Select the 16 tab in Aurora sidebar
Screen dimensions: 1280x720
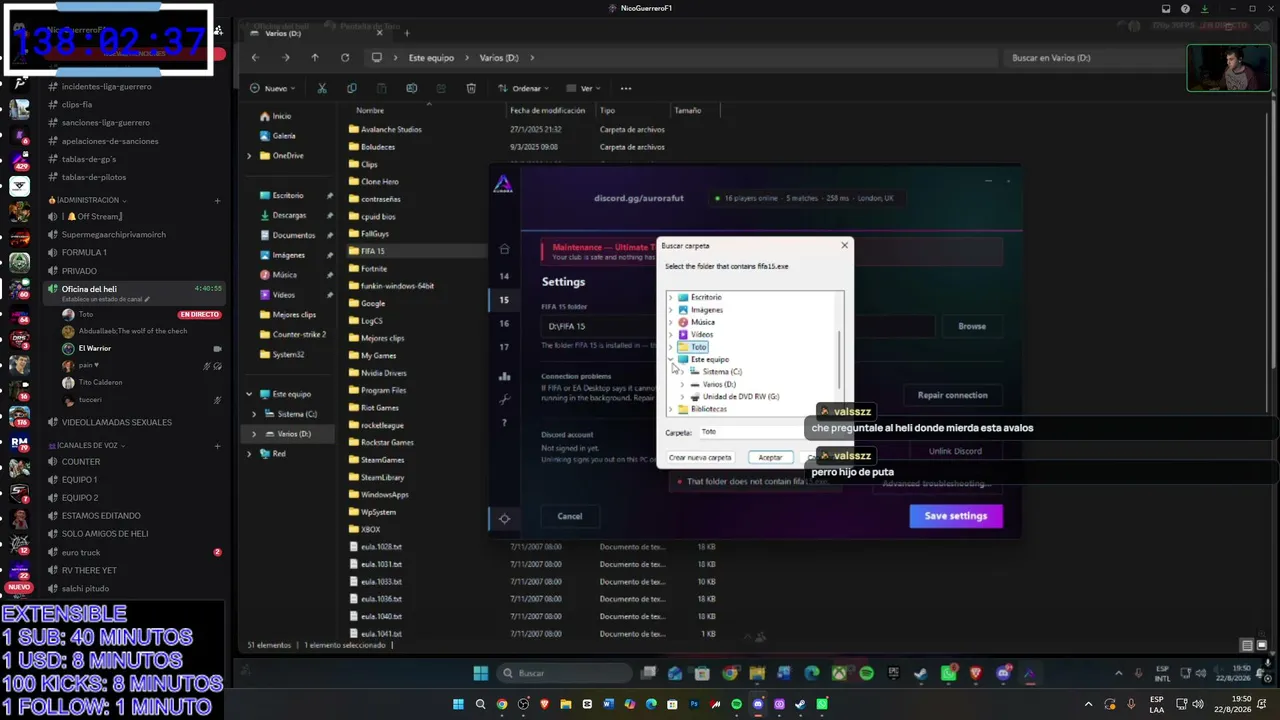pos(504,323)
